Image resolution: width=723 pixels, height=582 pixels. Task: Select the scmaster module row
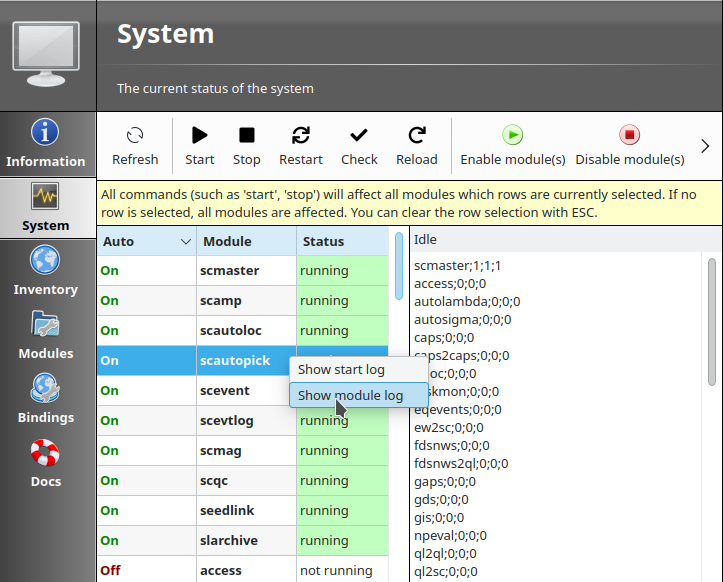click(x=229, y=271)
